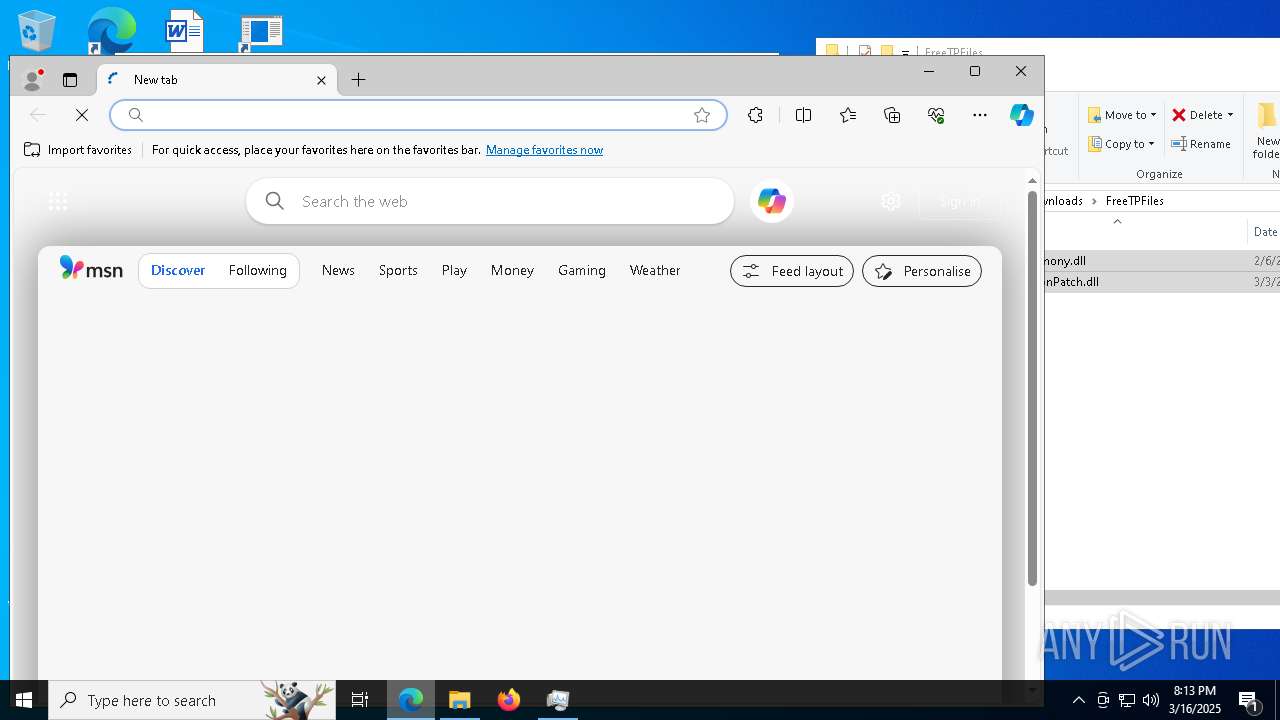Open Recycle Bin desktop icon
1280x720 pixels.
(37, 31)
